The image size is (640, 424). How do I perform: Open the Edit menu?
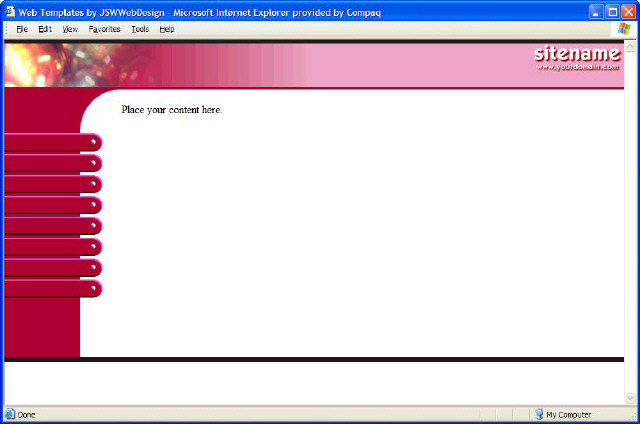[x=45, y=29]
